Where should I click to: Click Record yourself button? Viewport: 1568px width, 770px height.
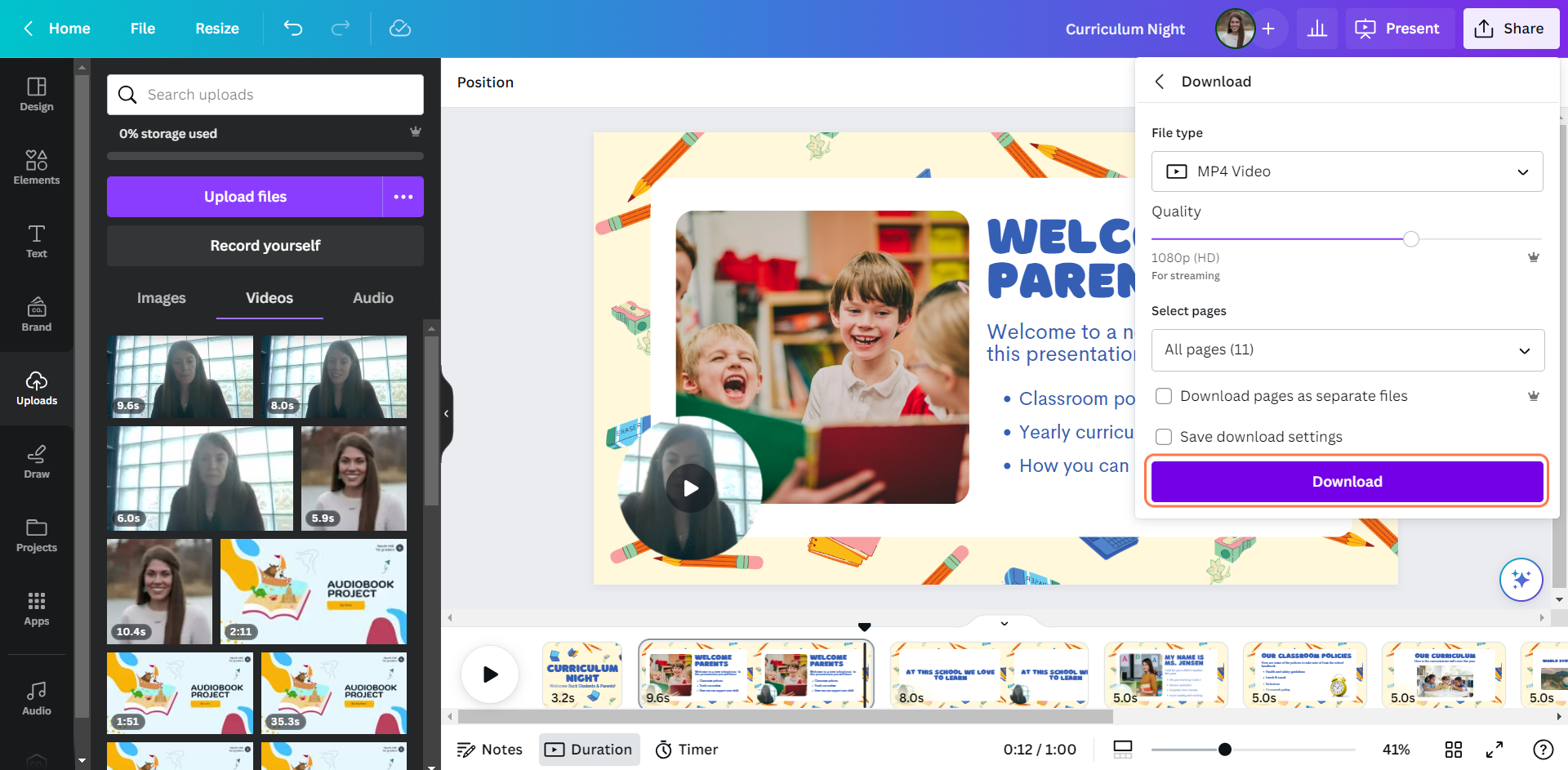click(x=265, y=246)
